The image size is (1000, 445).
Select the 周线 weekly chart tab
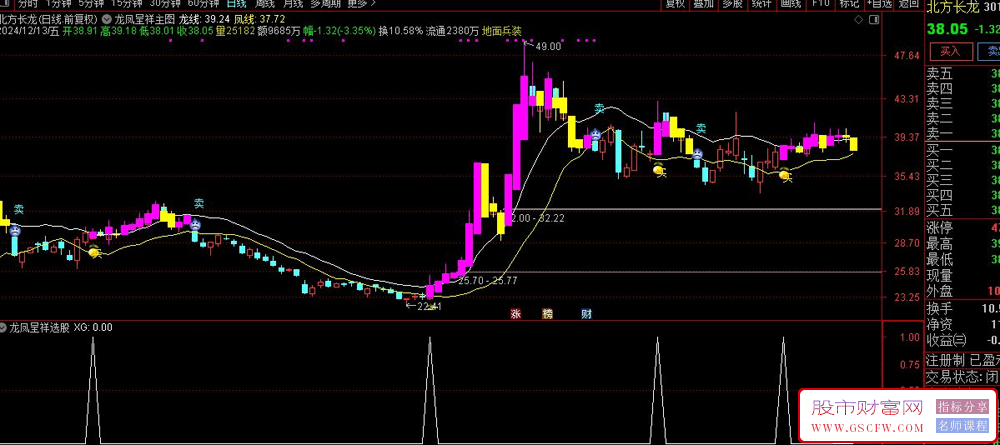[264, 3]
